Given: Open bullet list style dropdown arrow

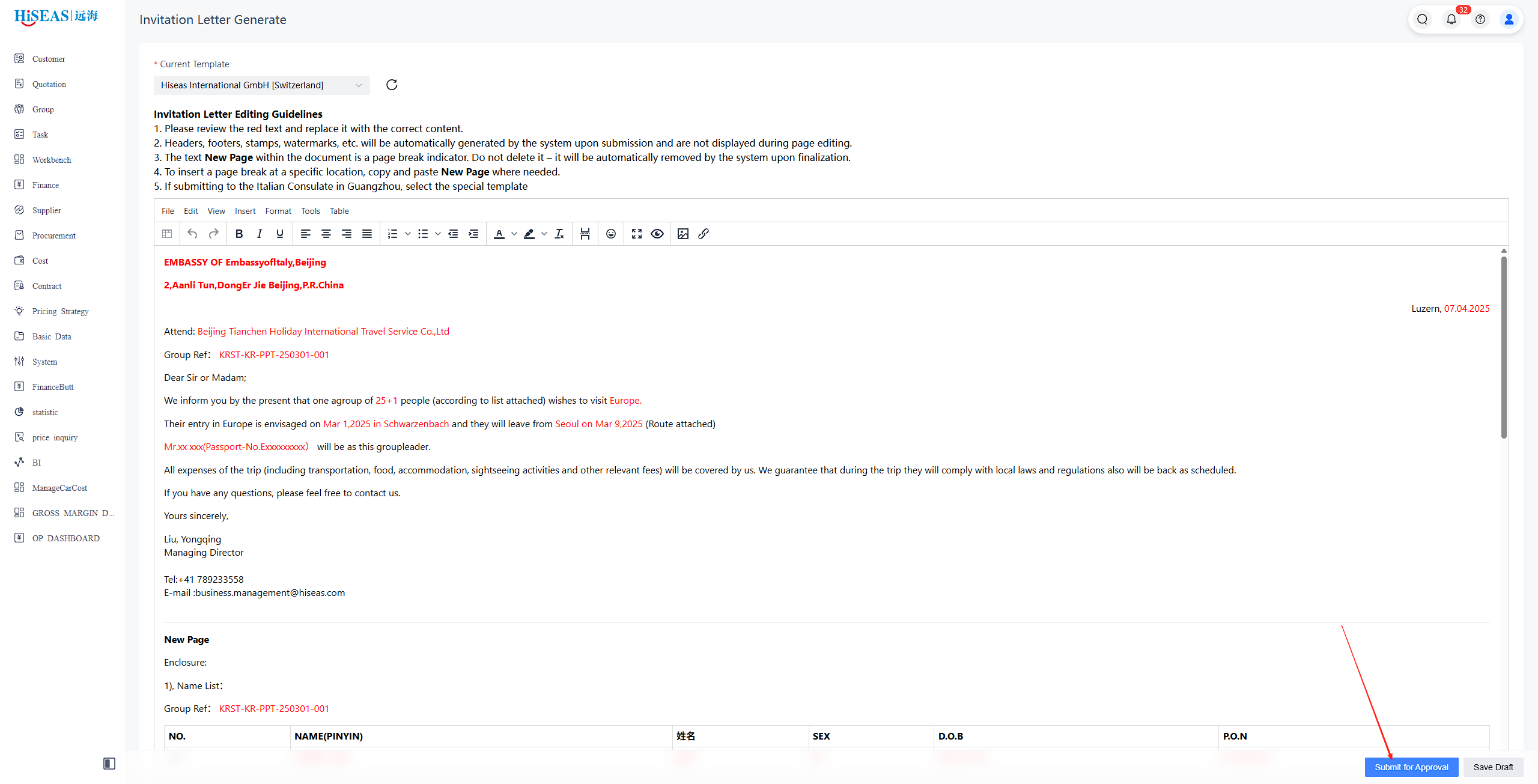Looking at the screenshot, I should (438, 234).
